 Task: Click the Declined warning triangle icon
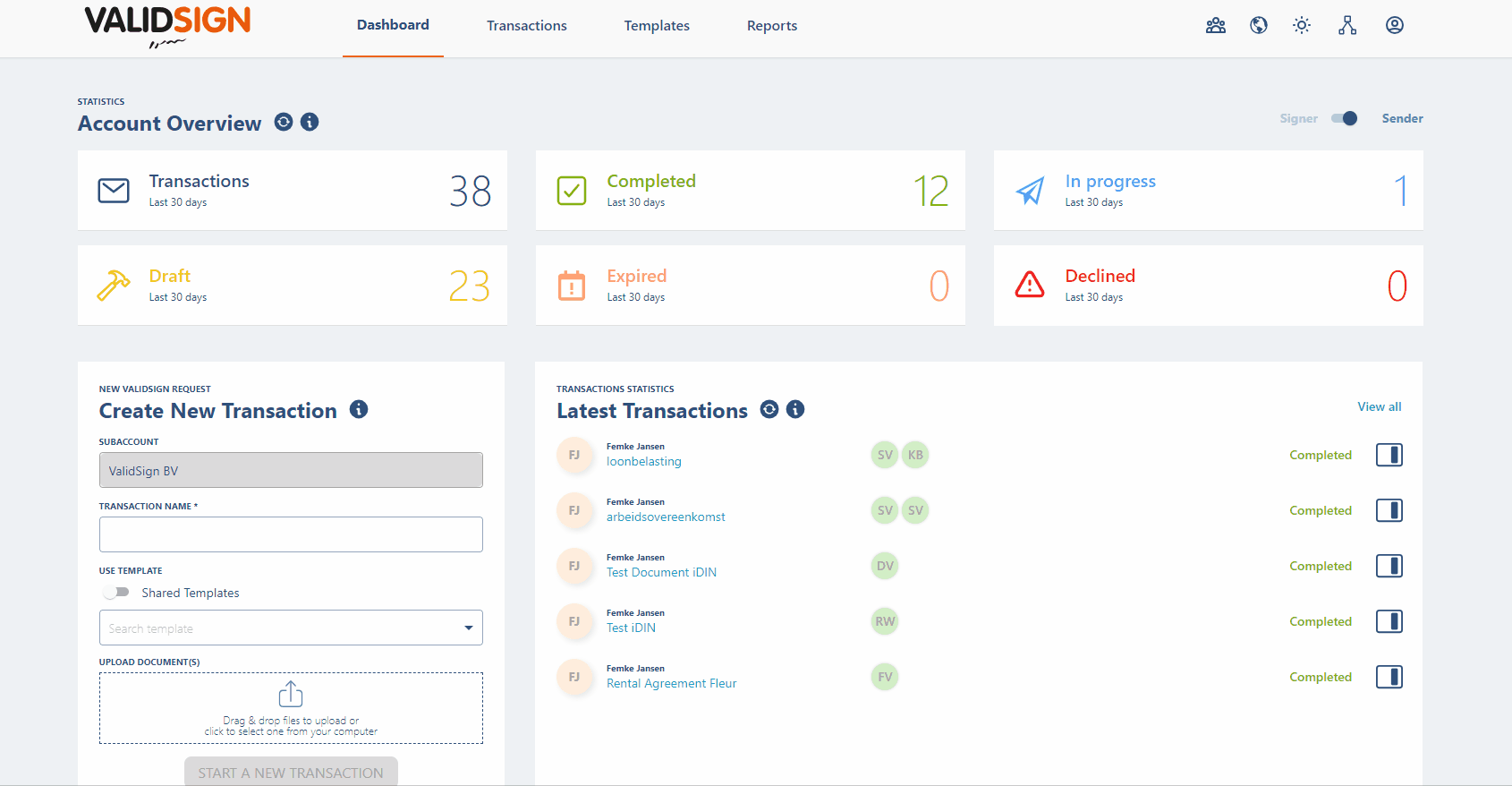point(1030,285)
